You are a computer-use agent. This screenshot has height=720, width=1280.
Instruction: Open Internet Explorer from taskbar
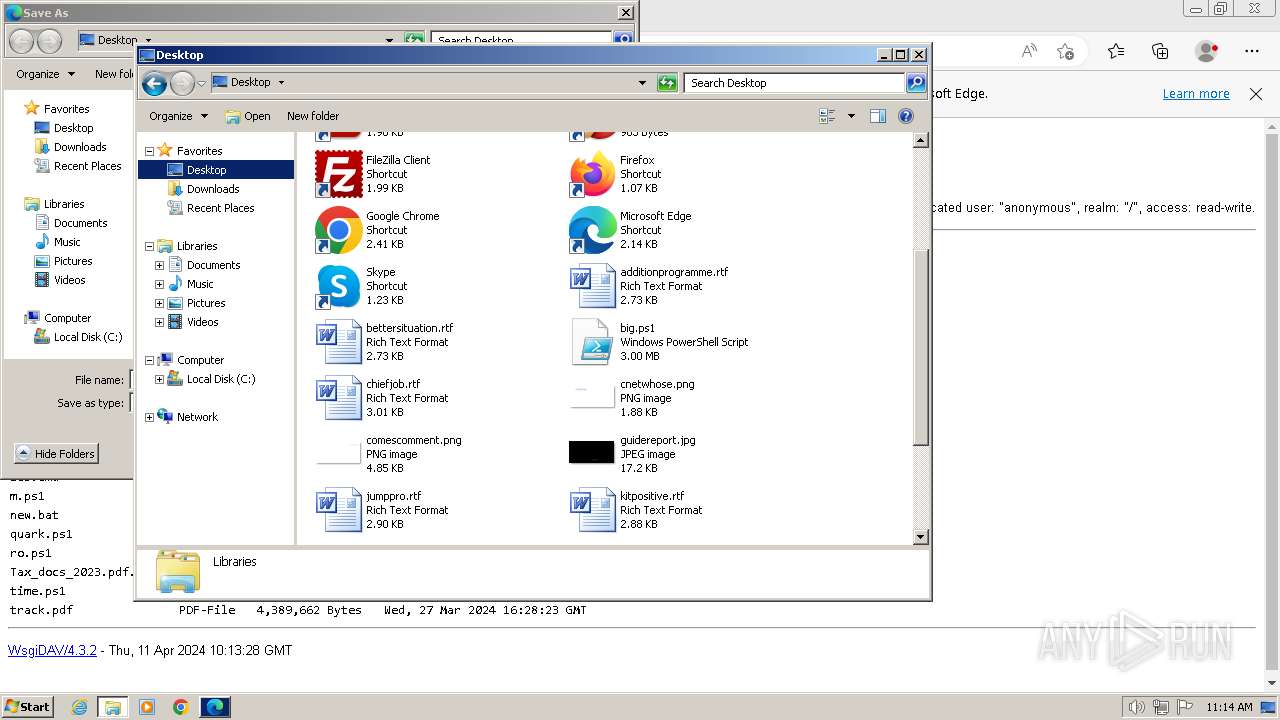point(79,707)
